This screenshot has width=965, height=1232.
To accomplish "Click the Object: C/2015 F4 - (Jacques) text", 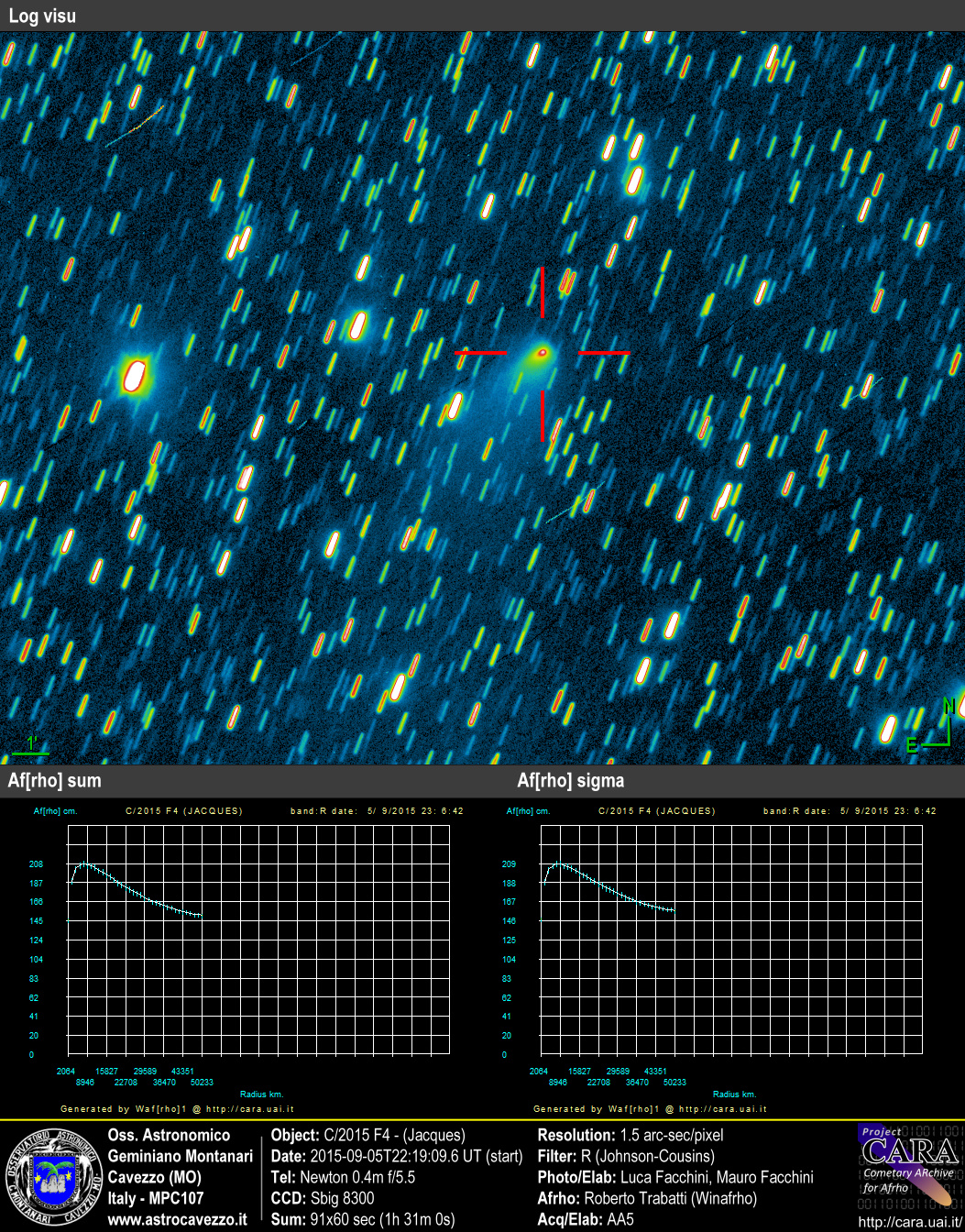I will point(368,1135).
